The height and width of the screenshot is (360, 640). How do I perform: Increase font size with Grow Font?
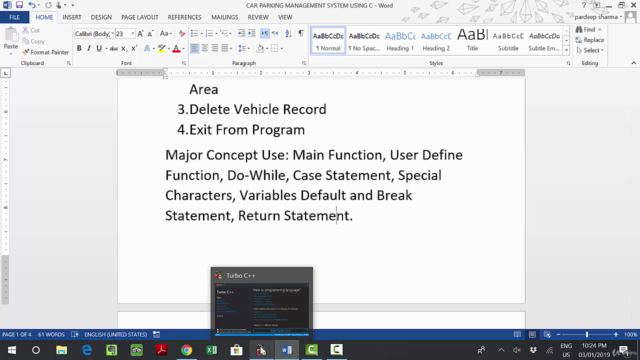pyautogui.click(x=140, y=34)
